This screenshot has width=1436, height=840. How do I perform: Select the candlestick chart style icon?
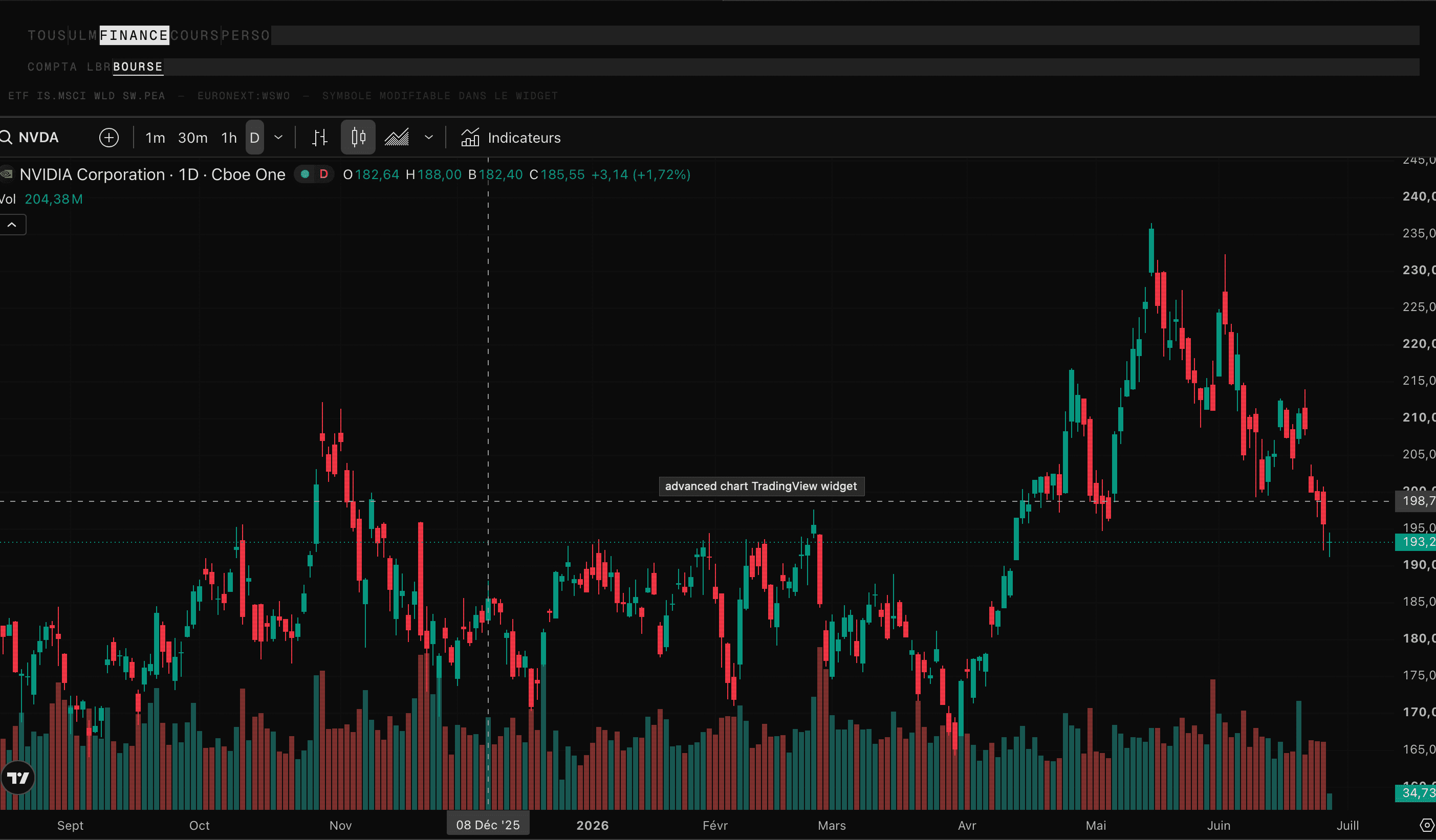358,137
